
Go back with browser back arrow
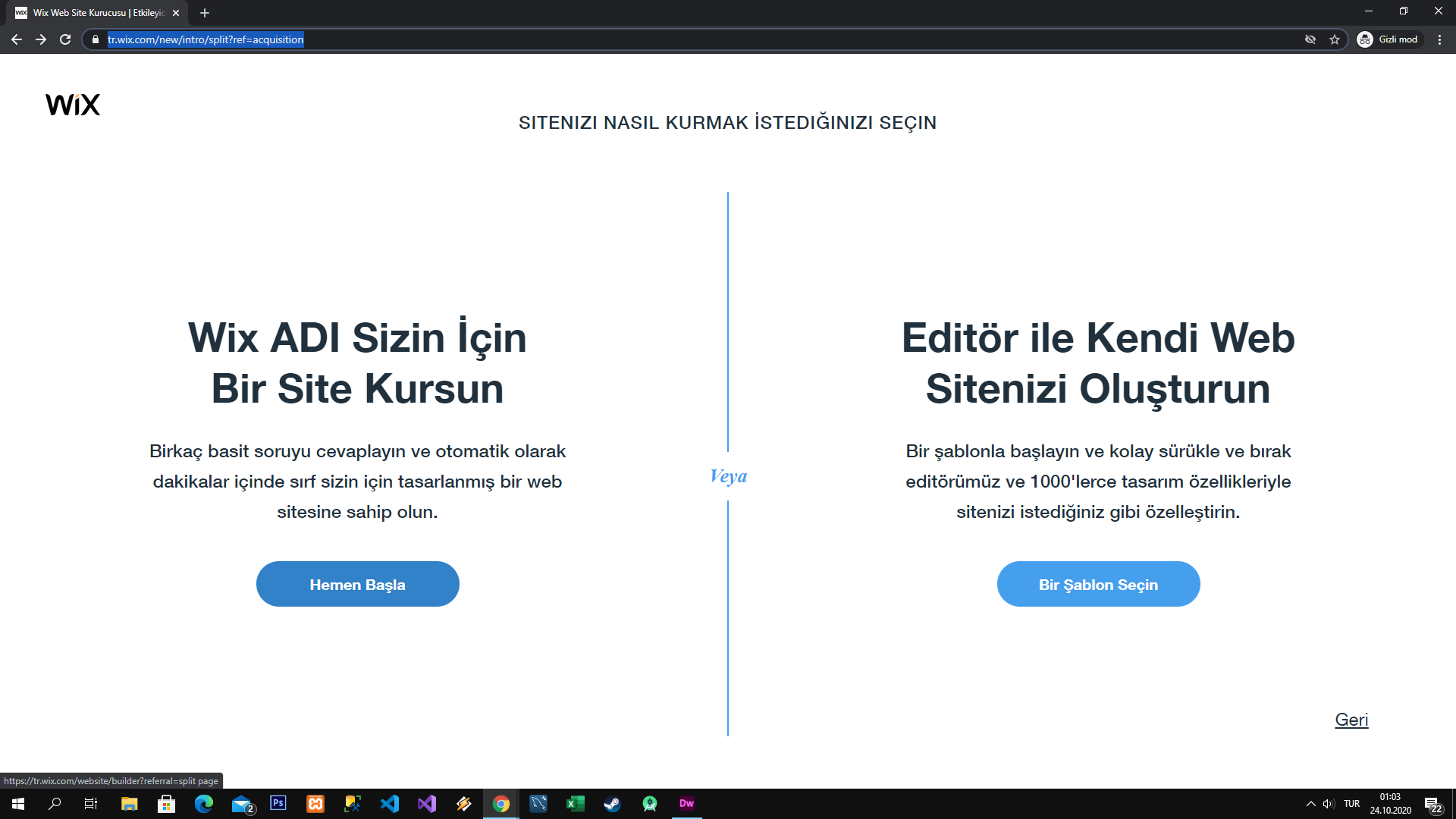pos(17,39)
